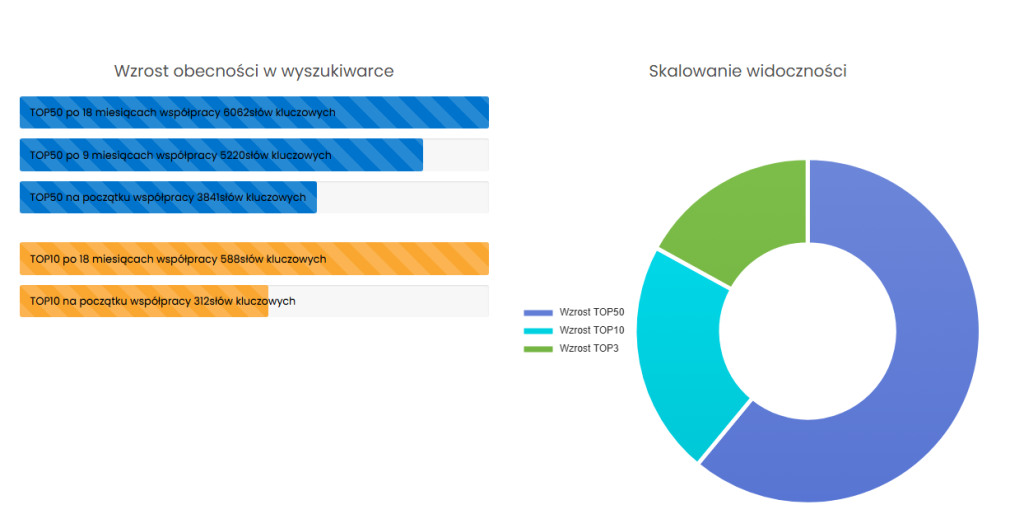1024x528 pixels.
Task: Click the filled orange TOP10 na początku bar
Action: (x=144, y=301)
